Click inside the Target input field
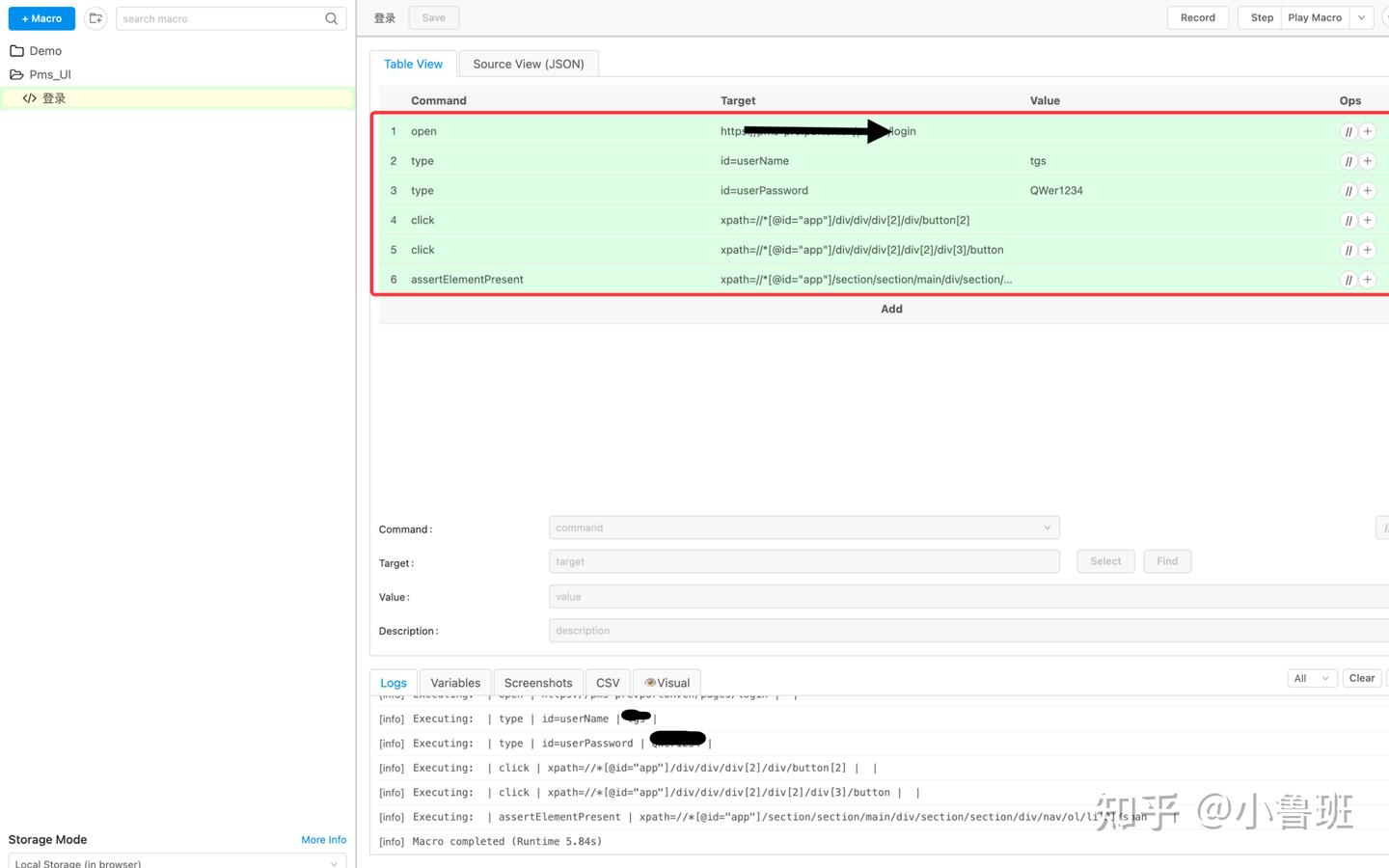 tap(804, 561)
